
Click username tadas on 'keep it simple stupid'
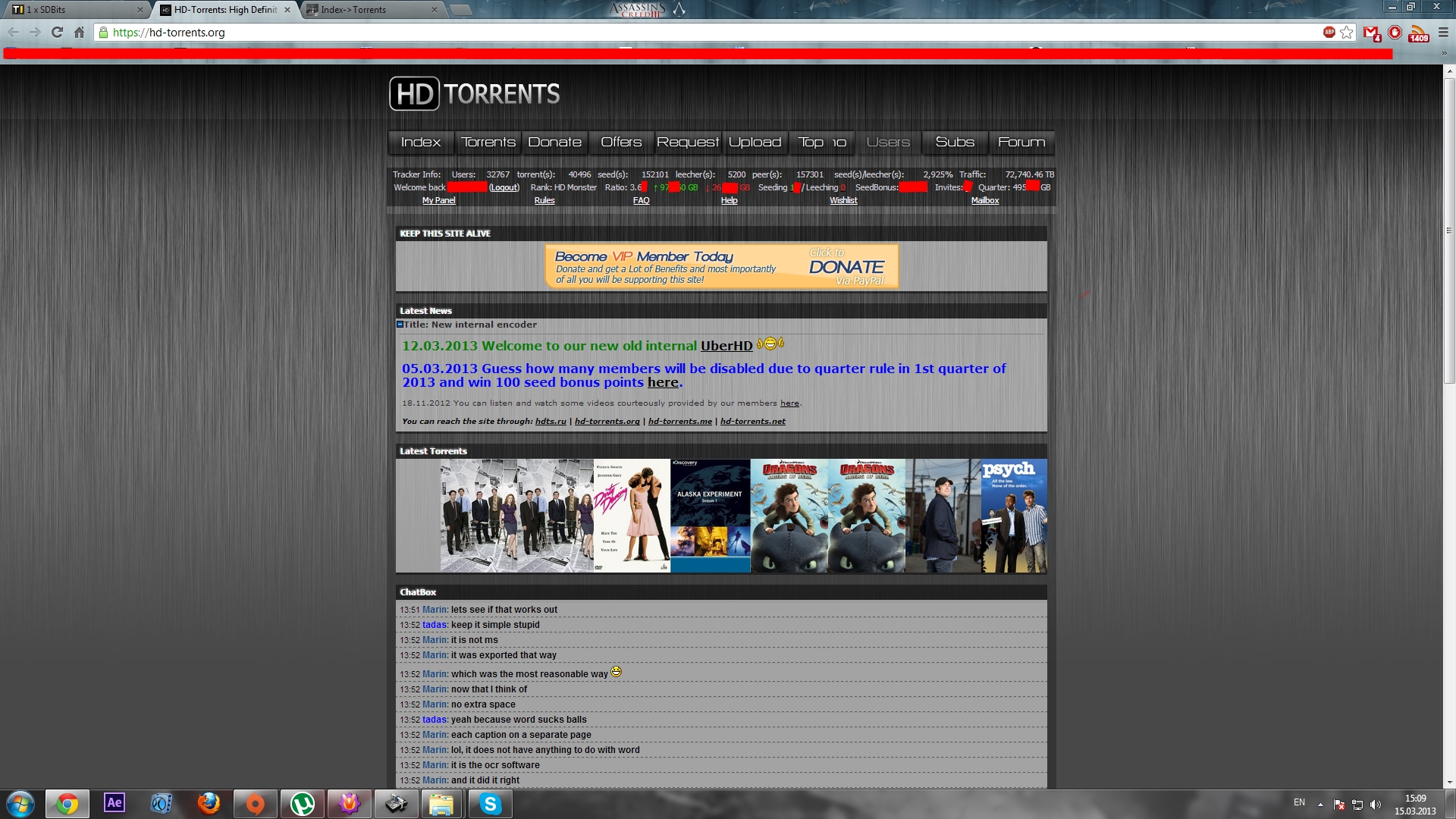click(x=435, y=625)
